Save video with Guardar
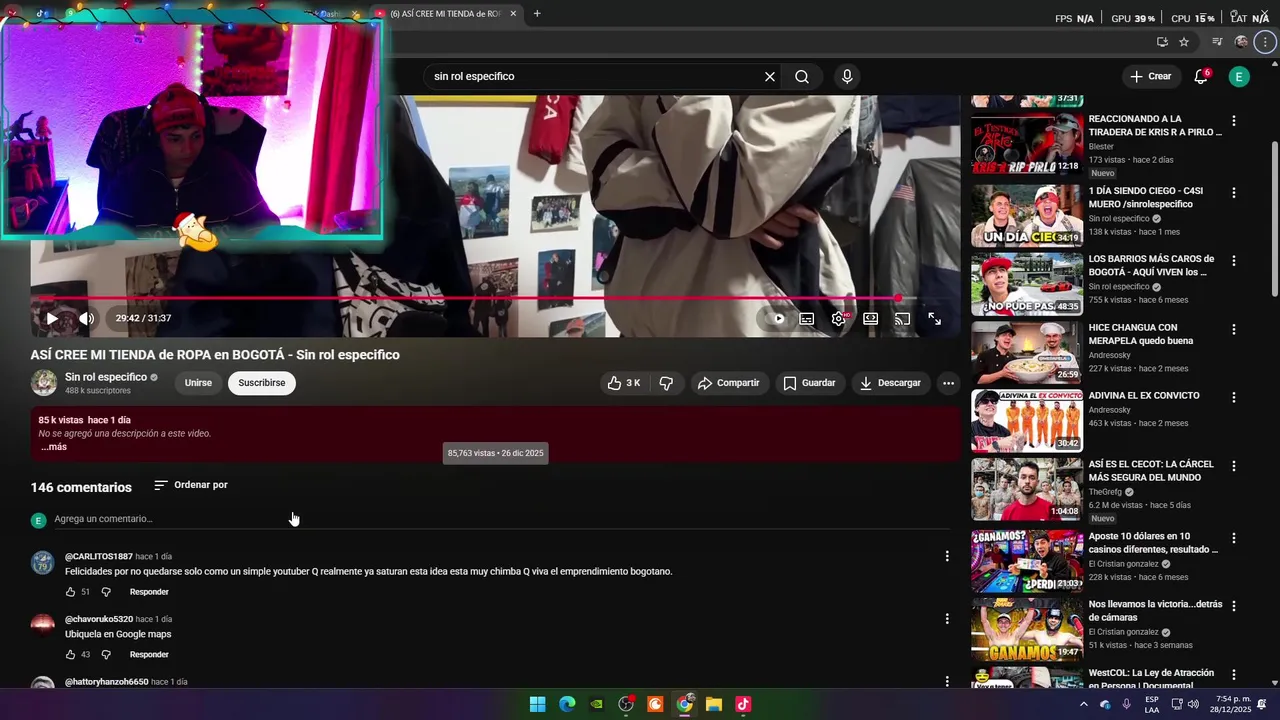Screen dimensions: 1280x720 coord(809,383)
